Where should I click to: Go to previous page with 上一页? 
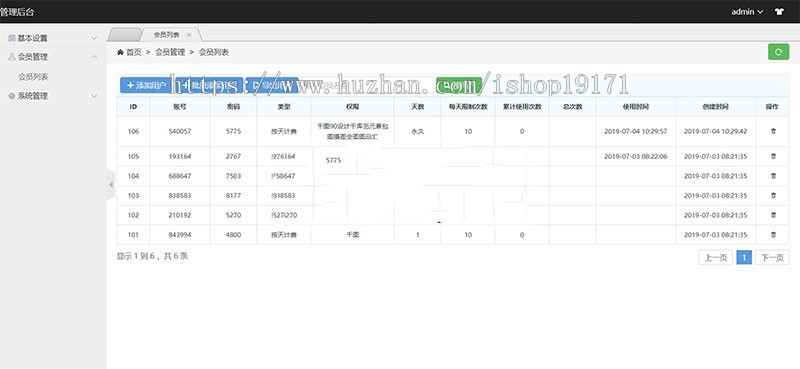(715, 258)
